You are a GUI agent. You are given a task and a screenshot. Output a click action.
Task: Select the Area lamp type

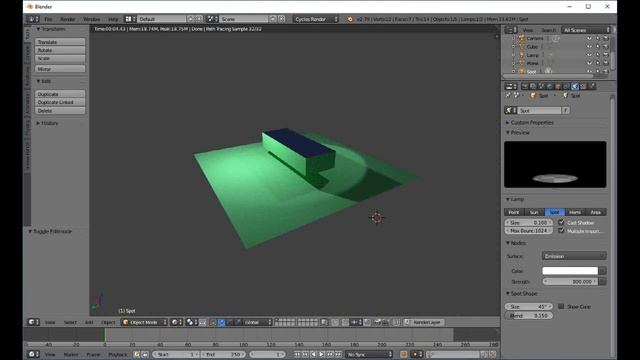tap(596, 212)
